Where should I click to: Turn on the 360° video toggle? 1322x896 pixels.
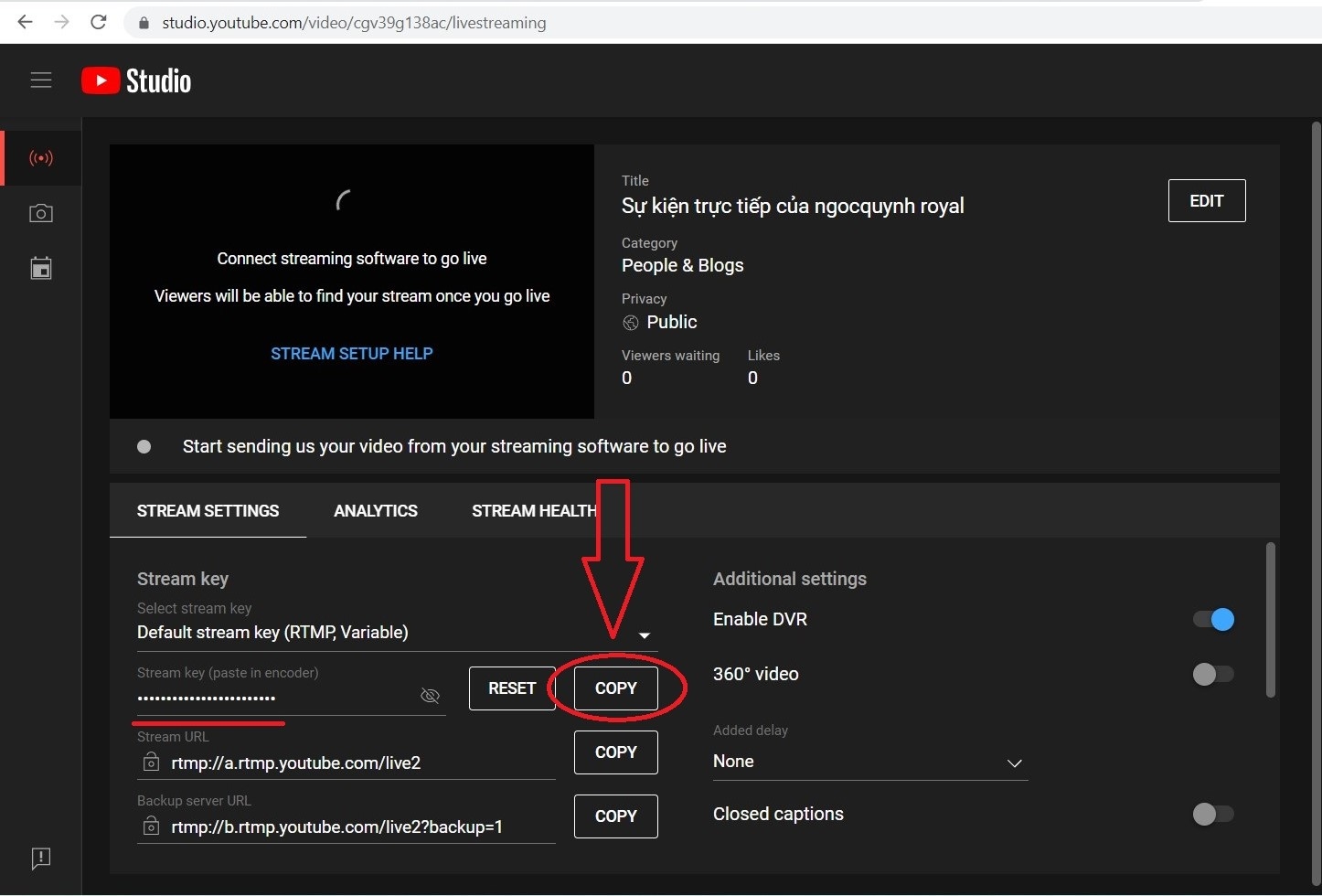pyautogui.click(x=1213, y=675)
